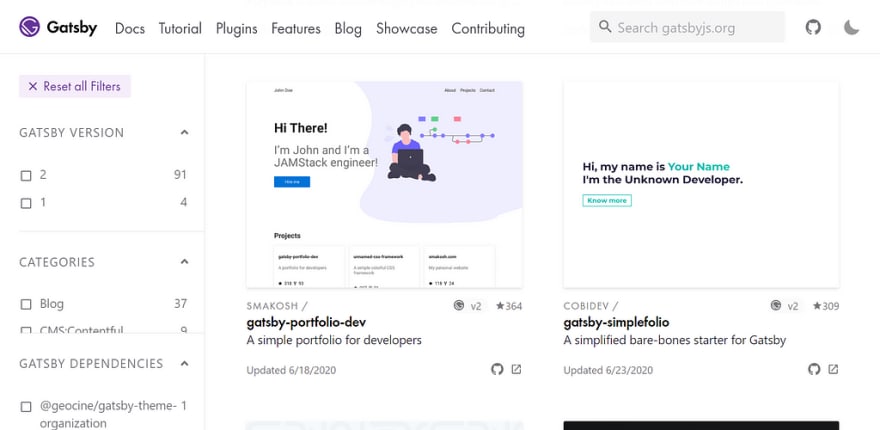This screenshot has width=880, height=430.
Task: Open external demo link for gatsby-portfolio-dev
Action: (x=516, y=369)
